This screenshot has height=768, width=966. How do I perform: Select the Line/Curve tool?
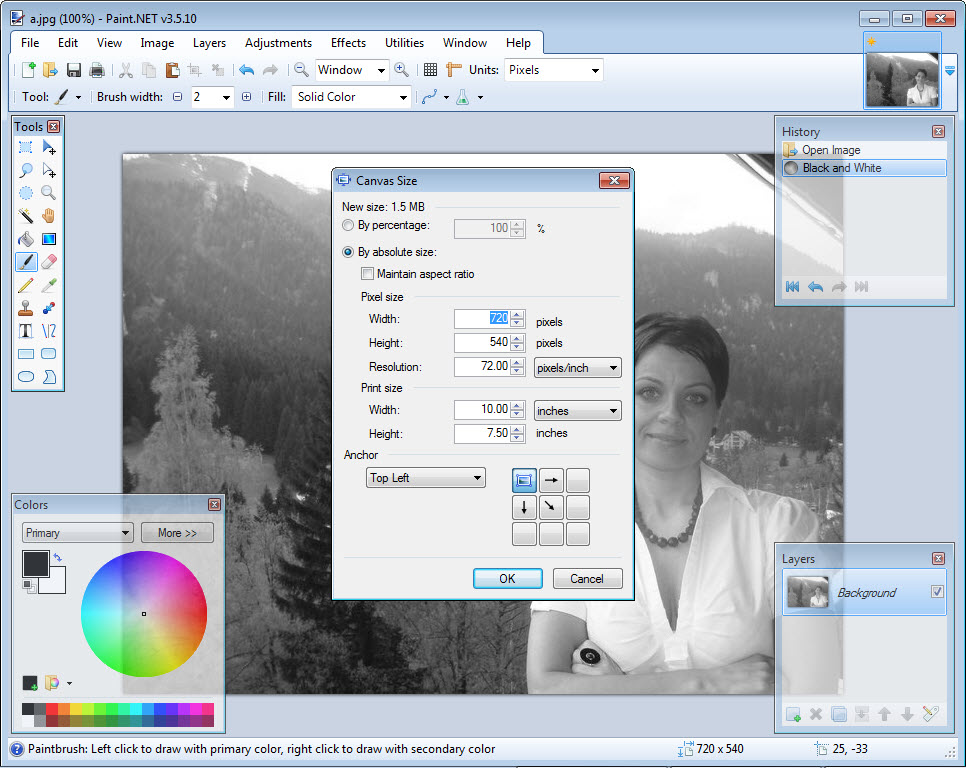[49, 331]
